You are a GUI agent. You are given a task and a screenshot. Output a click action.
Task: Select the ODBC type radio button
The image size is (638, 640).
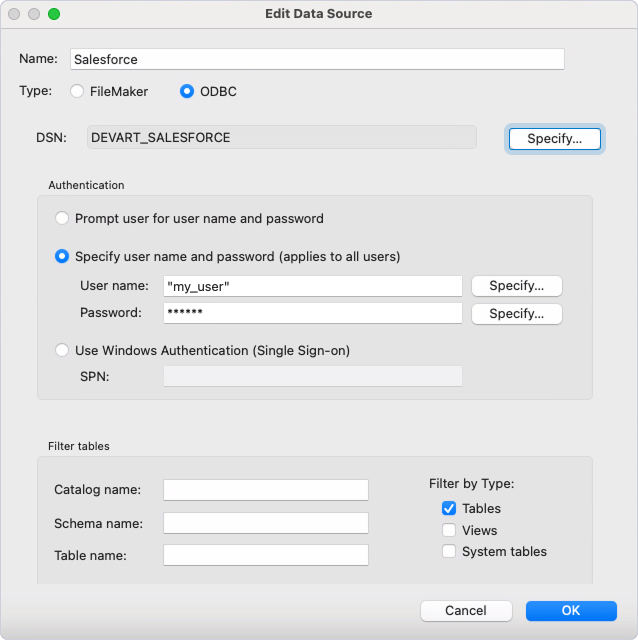click(187, 91)
